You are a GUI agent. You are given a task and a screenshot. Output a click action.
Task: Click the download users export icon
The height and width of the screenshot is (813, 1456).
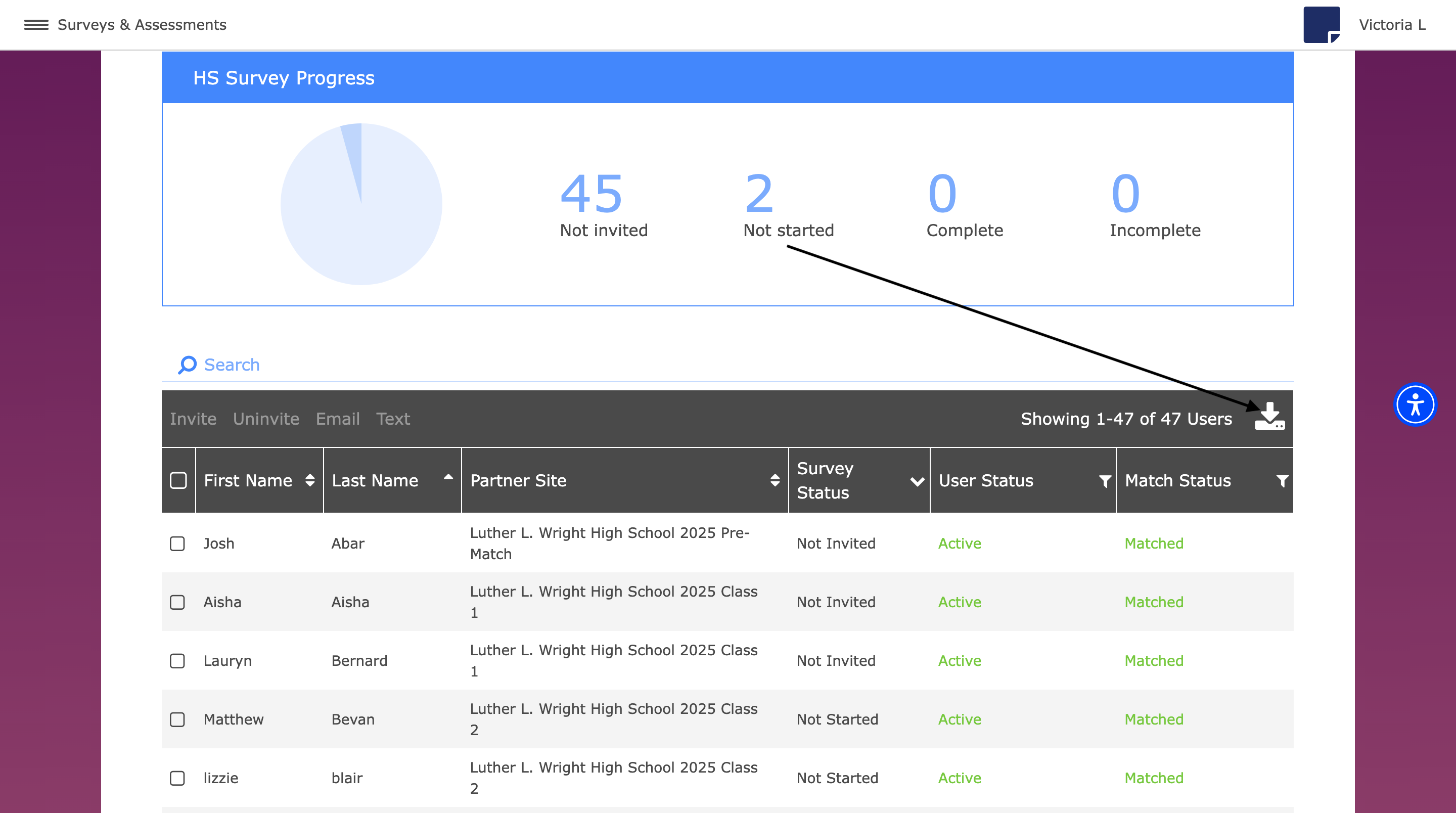coord(1269,417)
